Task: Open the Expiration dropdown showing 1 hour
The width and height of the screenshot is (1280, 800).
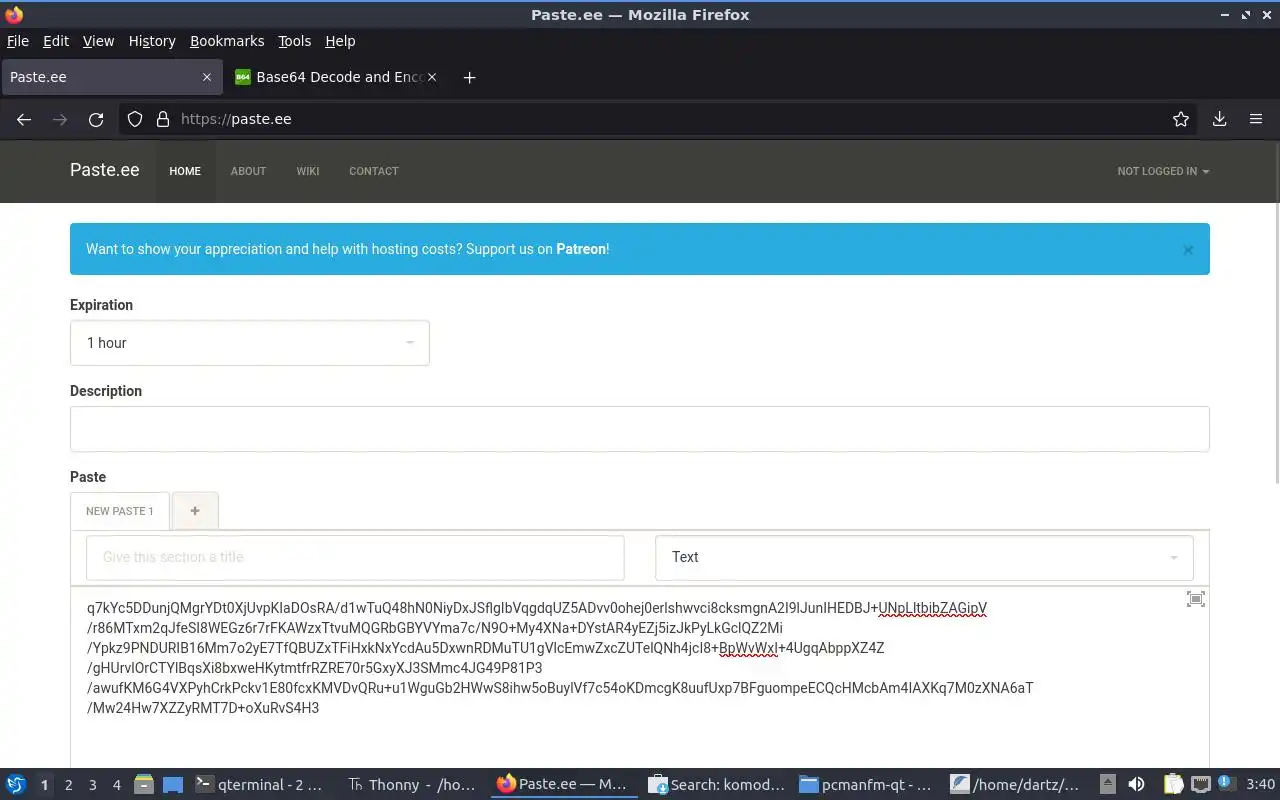Action: point(250,343)
